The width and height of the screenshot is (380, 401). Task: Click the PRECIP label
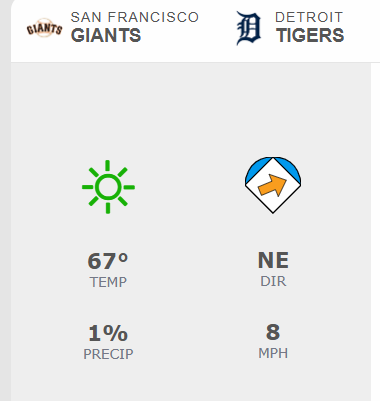(x=108, y=354)
